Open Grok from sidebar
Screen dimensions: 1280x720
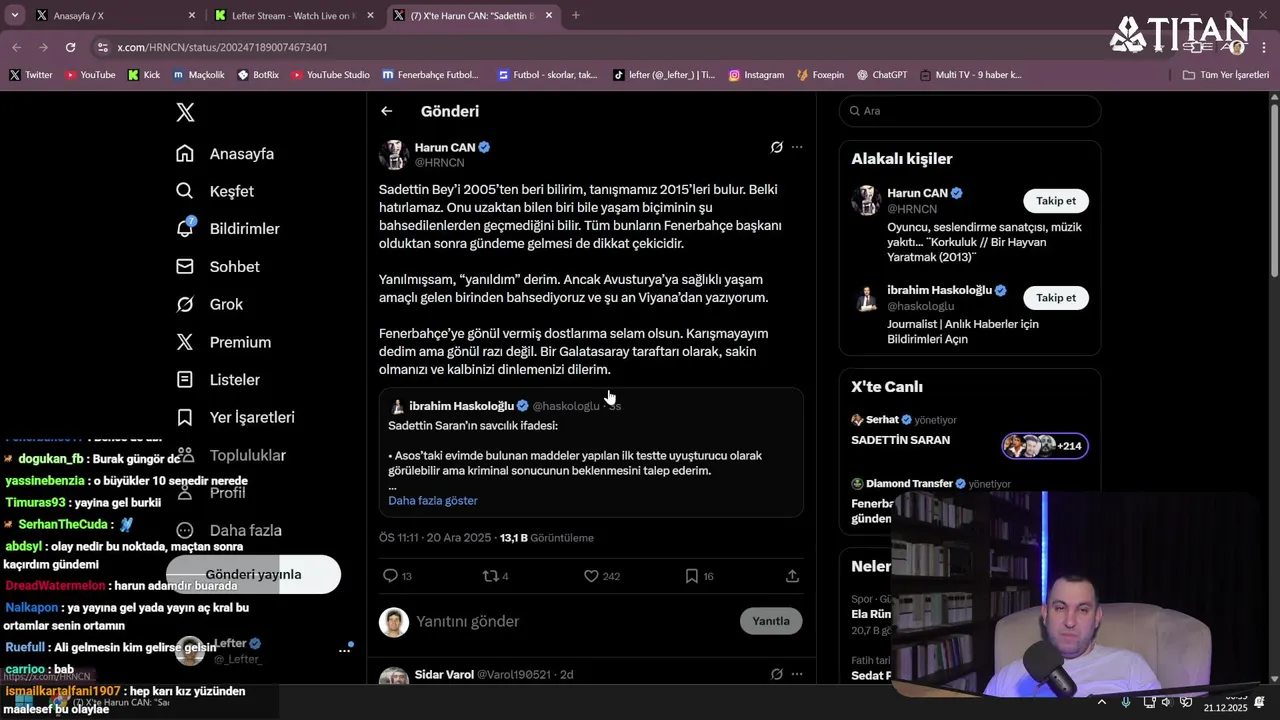point(210,304)
